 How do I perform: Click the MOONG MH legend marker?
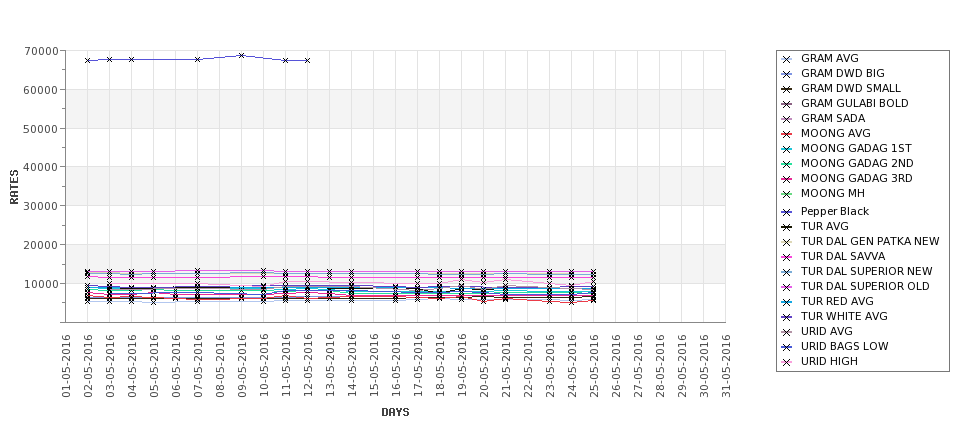(787, 194)
